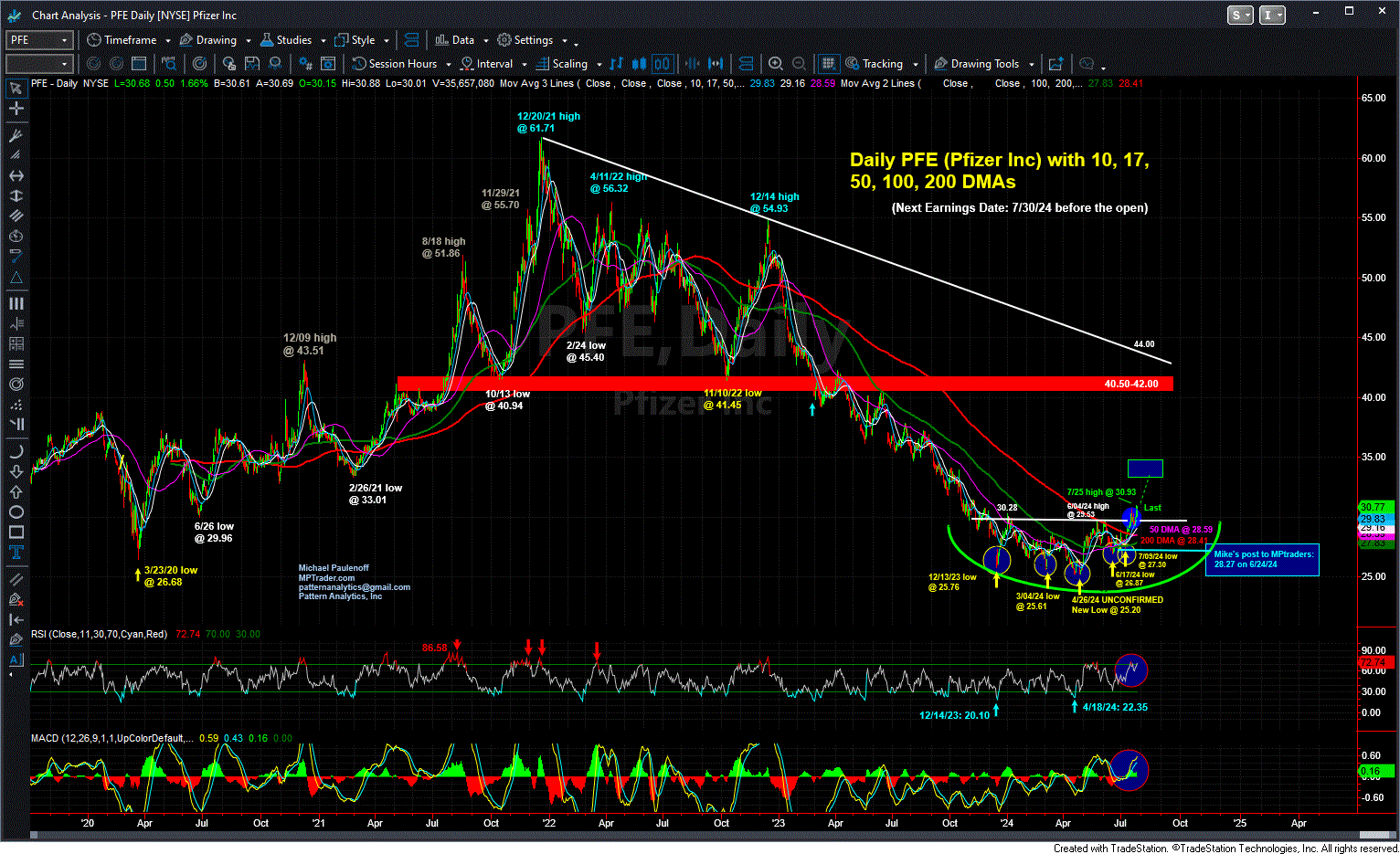Select the up arrow marker tool
This screenshot has width=1400, height=854.
point(16,491)
